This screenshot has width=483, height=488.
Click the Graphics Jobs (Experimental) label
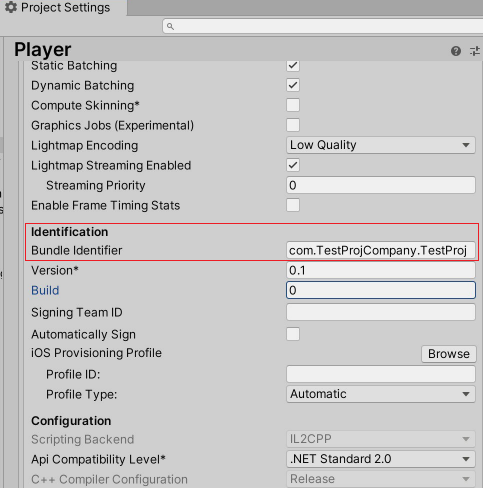pyautogui.click(x=112, y=126)
